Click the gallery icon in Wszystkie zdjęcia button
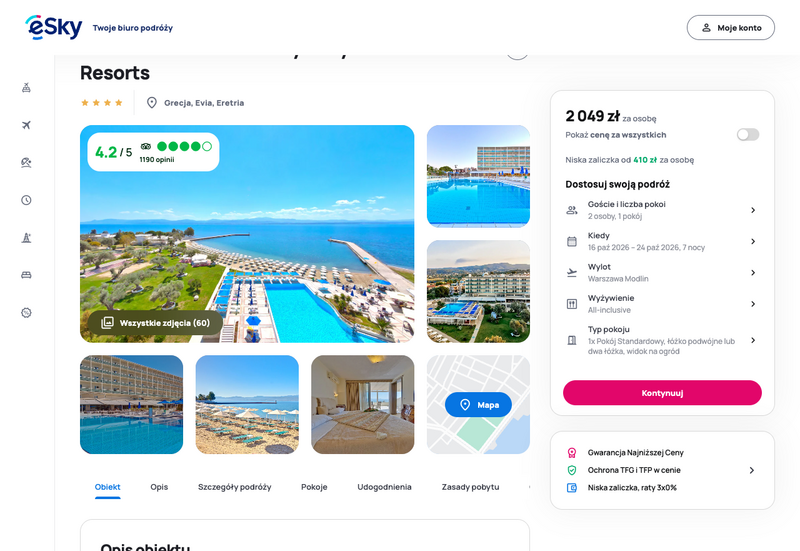 [x=107, y=323]
